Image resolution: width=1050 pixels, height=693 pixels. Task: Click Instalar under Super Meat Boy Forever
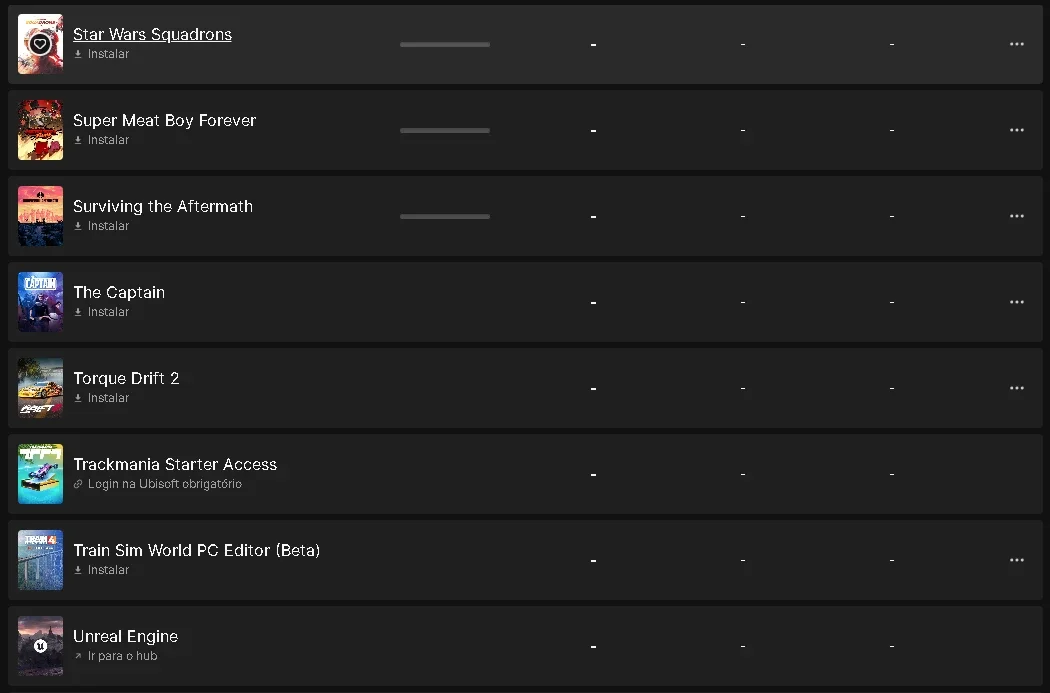[x=108, y=140]
